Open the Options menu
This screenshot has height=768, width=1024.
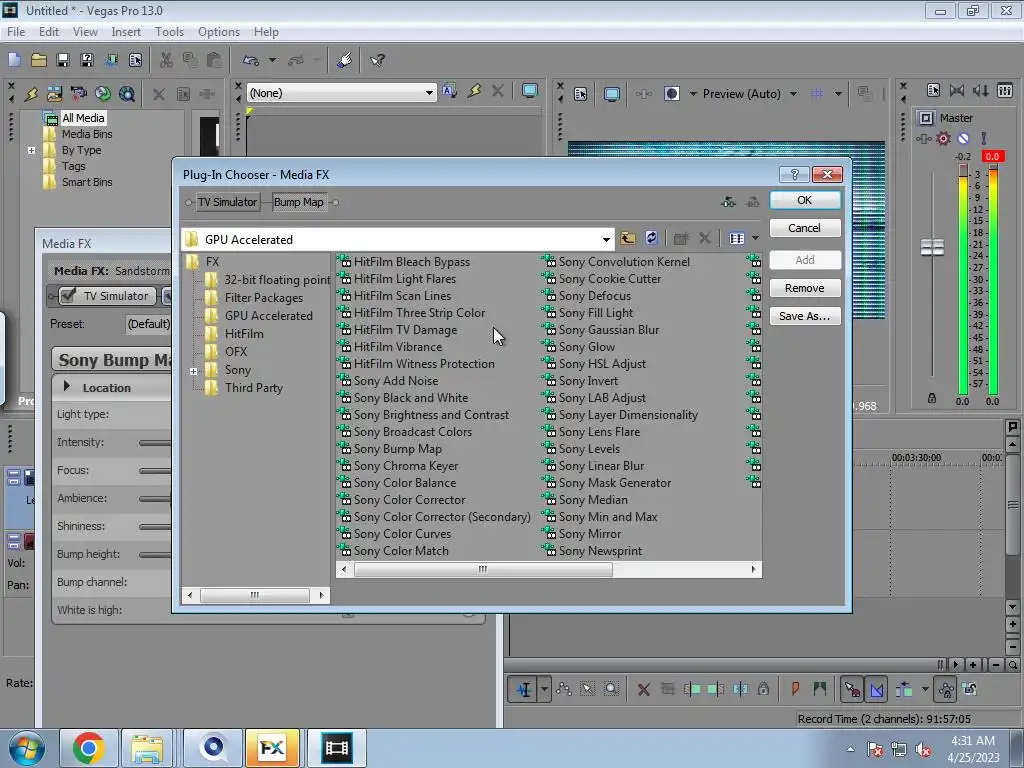[x=219, y=31]
